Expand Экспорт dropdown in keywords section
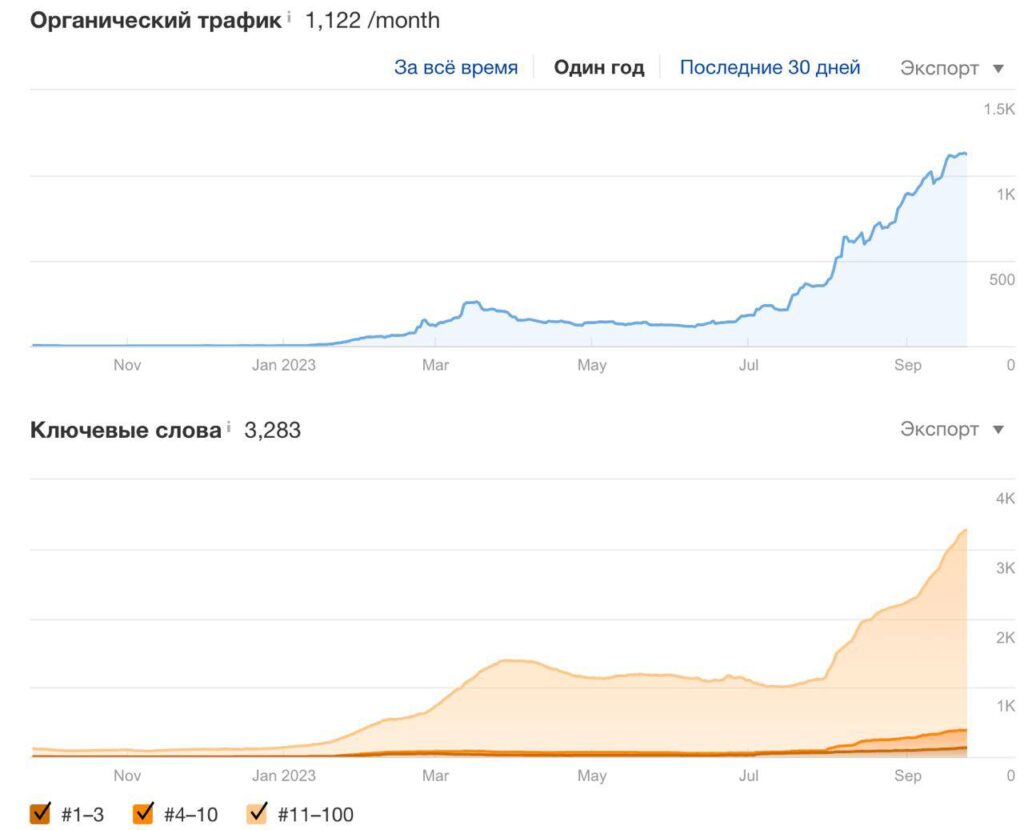Screen dimensions: 1024x830 coord(951,429)
